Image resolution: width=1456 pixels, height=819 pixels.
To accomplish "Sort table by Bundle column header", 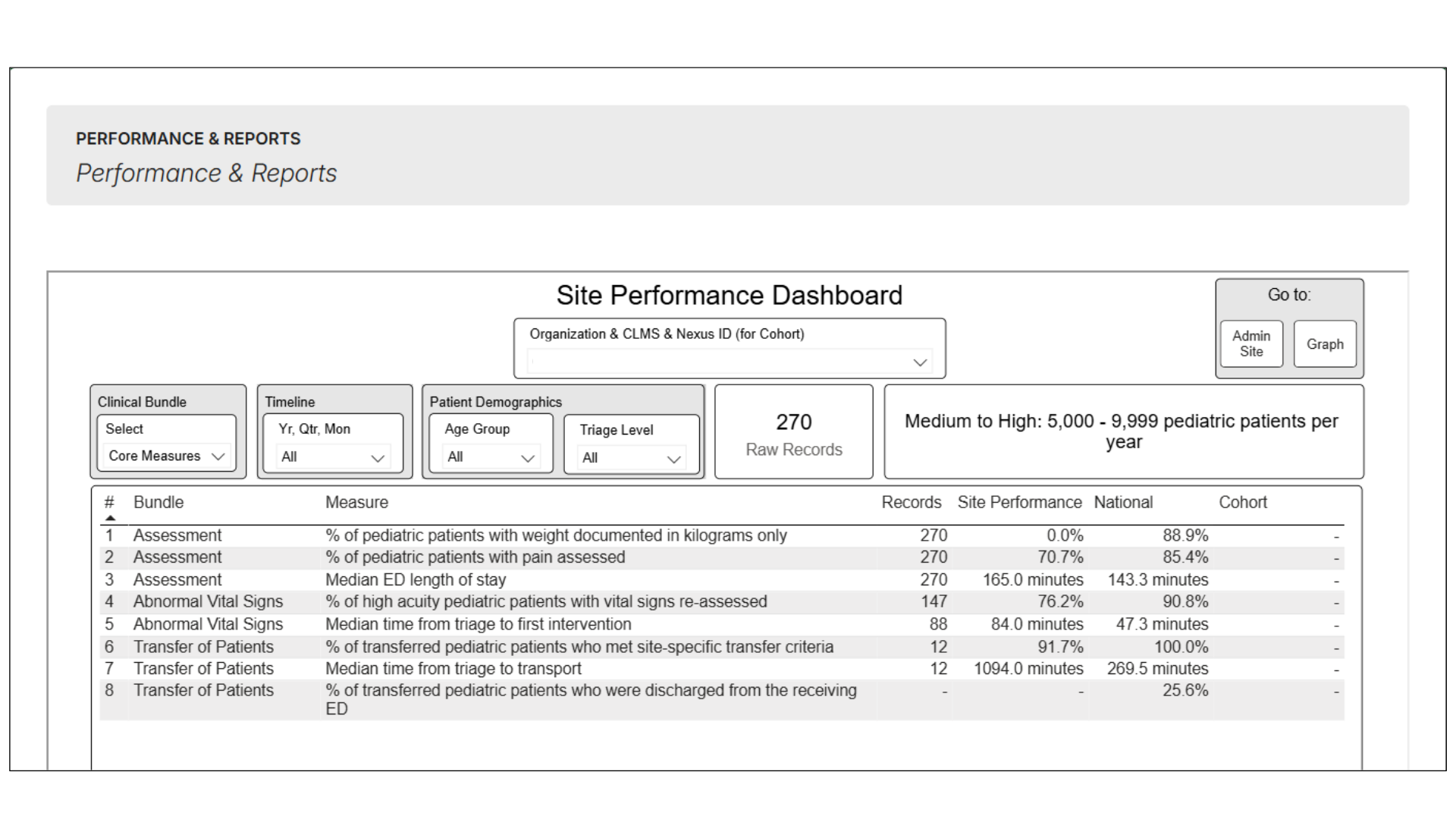I will (158, 502).
